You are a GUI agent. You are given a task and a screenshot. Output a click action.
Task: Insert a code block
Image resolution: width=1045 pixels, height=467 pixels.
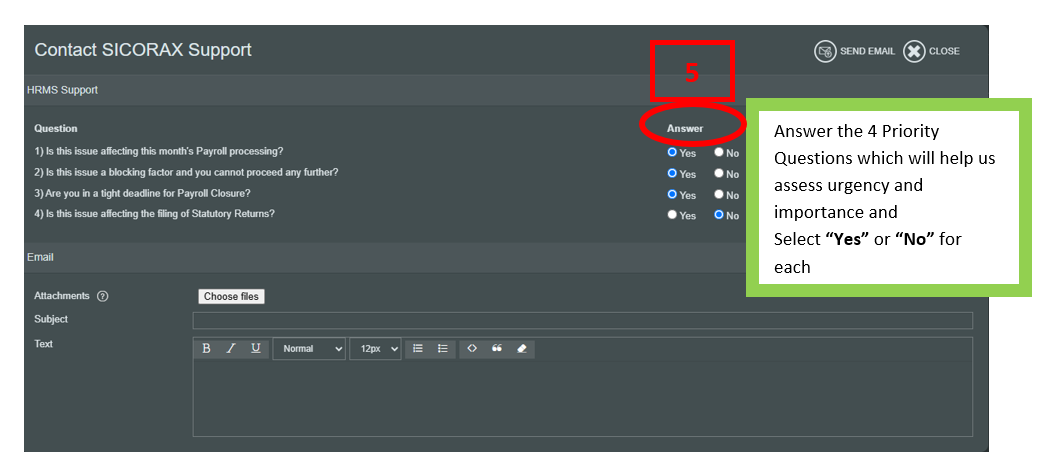(472, 348)
